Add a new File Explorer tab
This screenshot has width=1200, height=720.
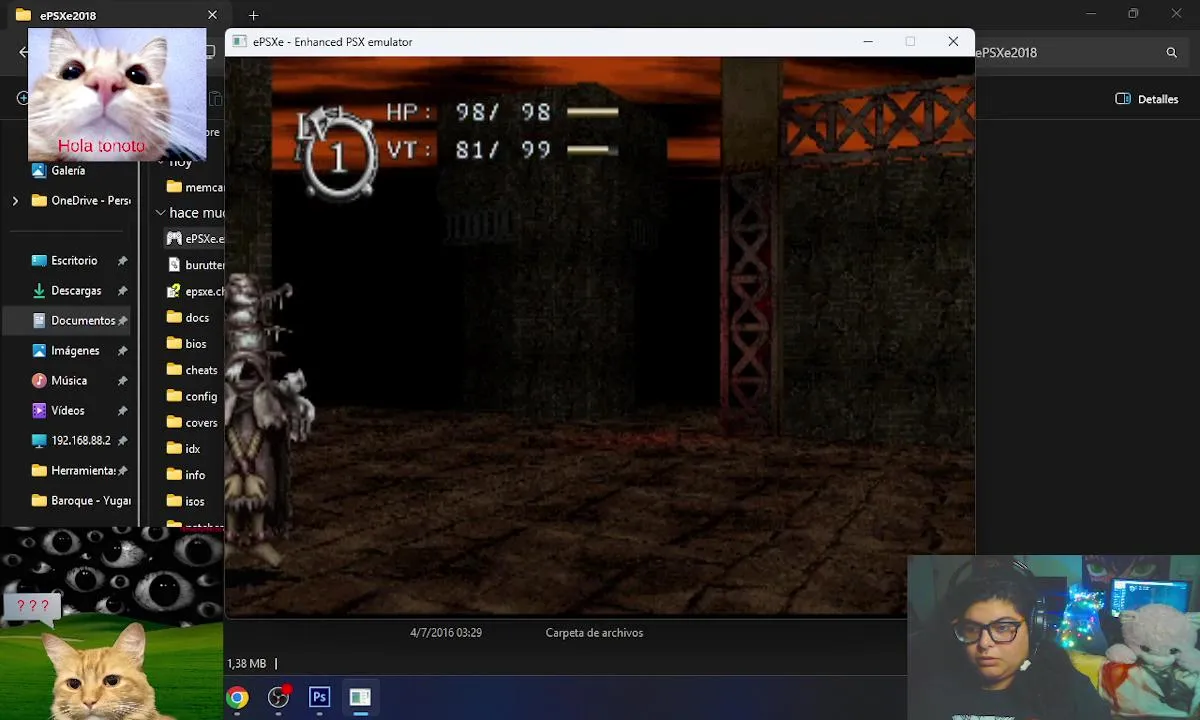253,15
